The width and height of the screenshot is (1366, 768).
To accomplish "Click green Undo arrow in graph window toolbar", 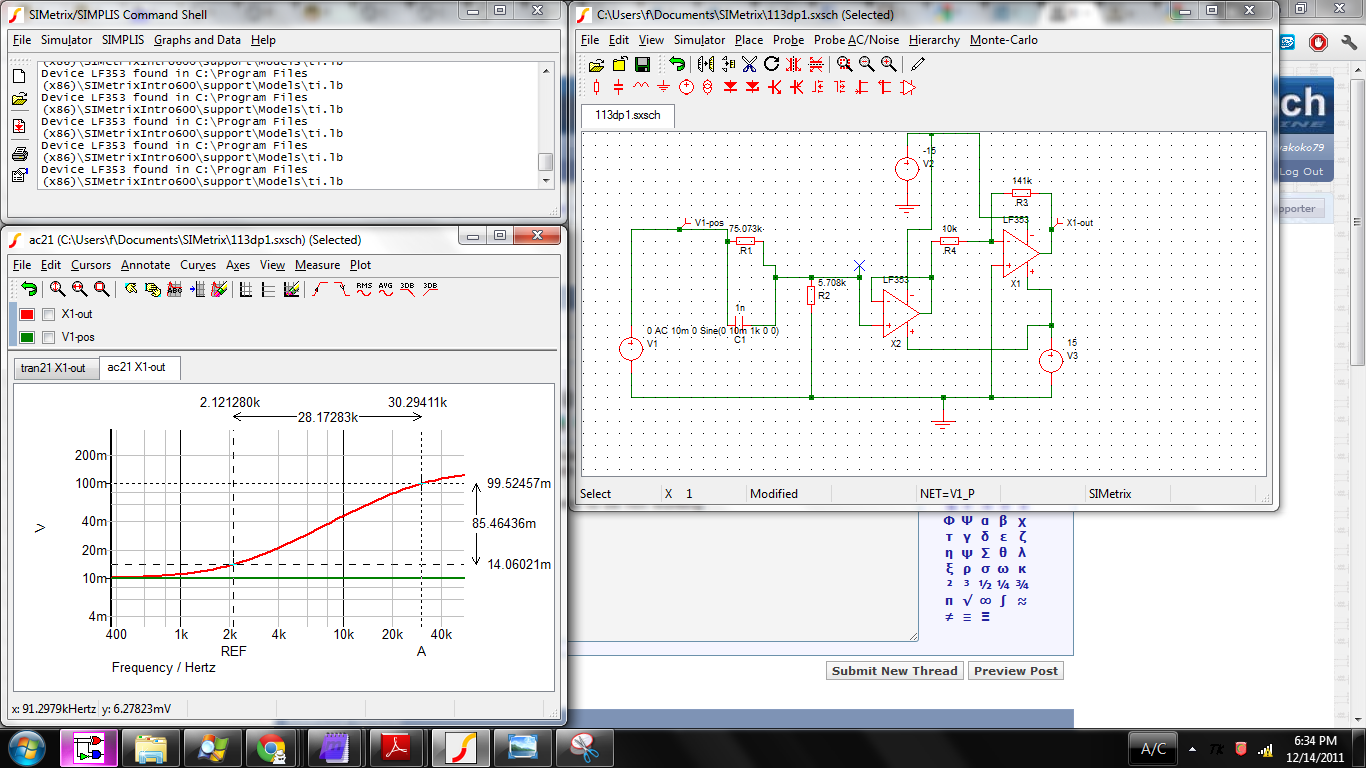I will point(29,289).
